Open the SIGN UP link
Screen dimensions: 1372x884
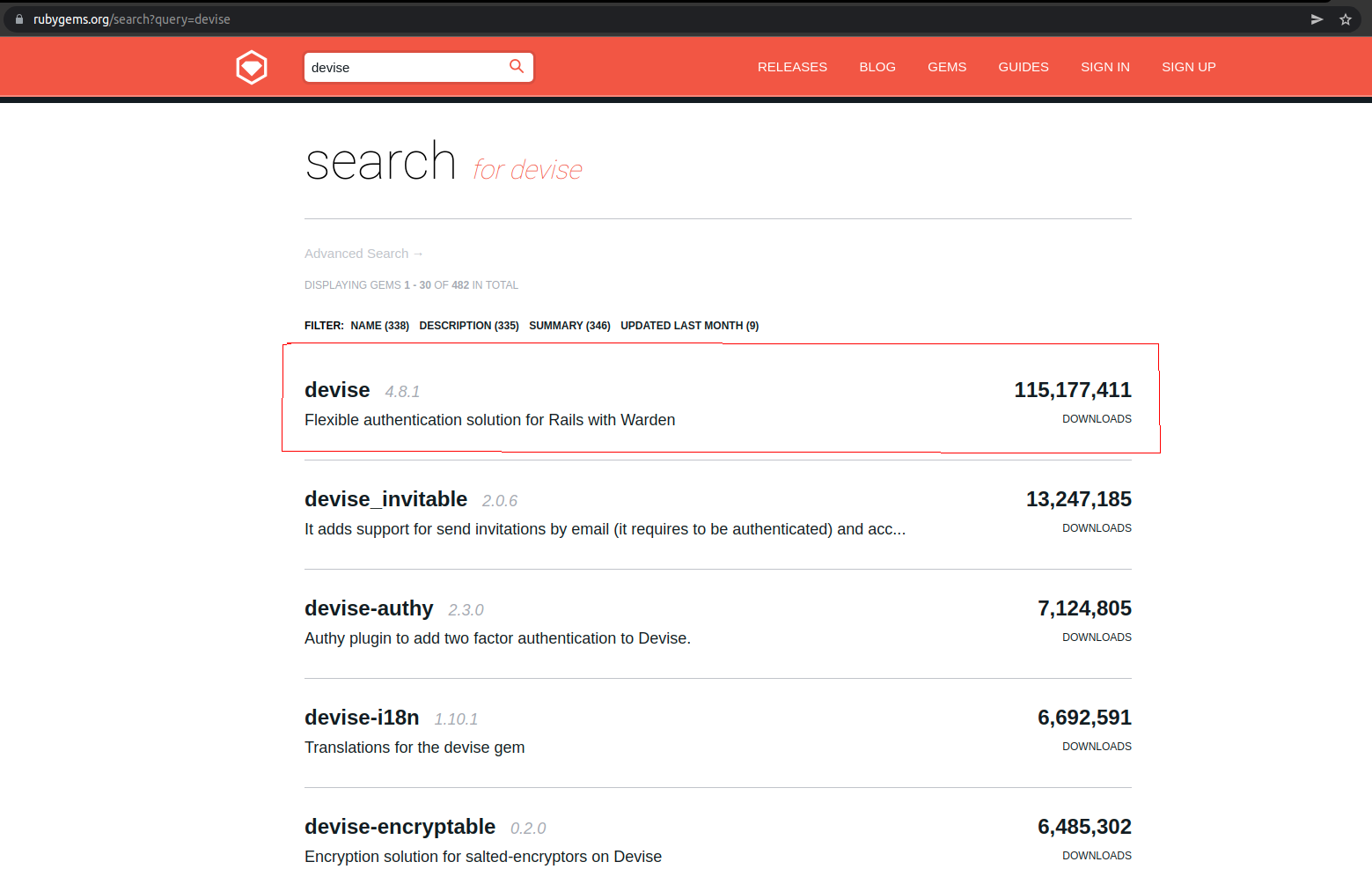pos(1189,67)
